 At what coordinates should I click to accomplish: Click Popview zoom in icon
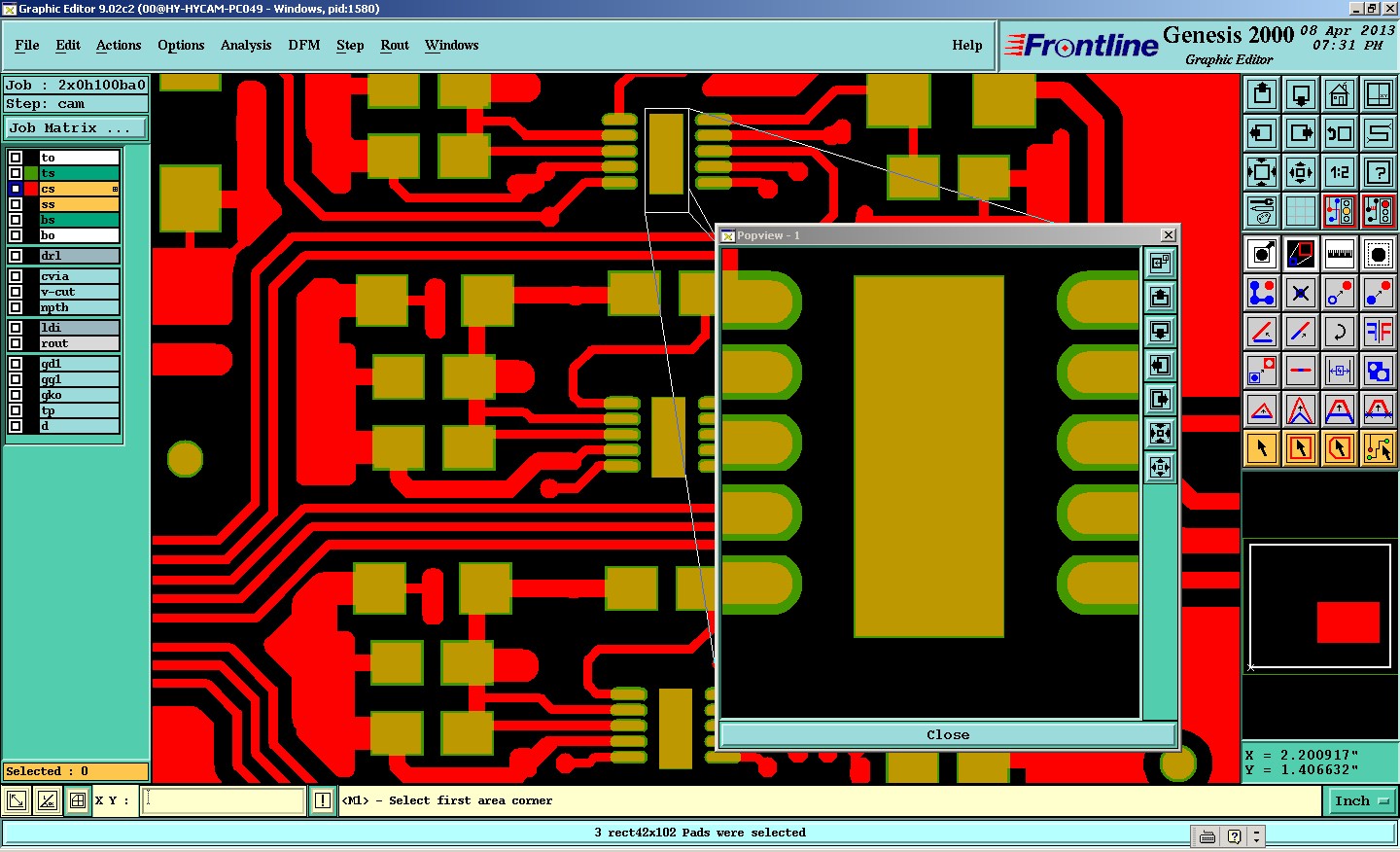point(1160,433)
